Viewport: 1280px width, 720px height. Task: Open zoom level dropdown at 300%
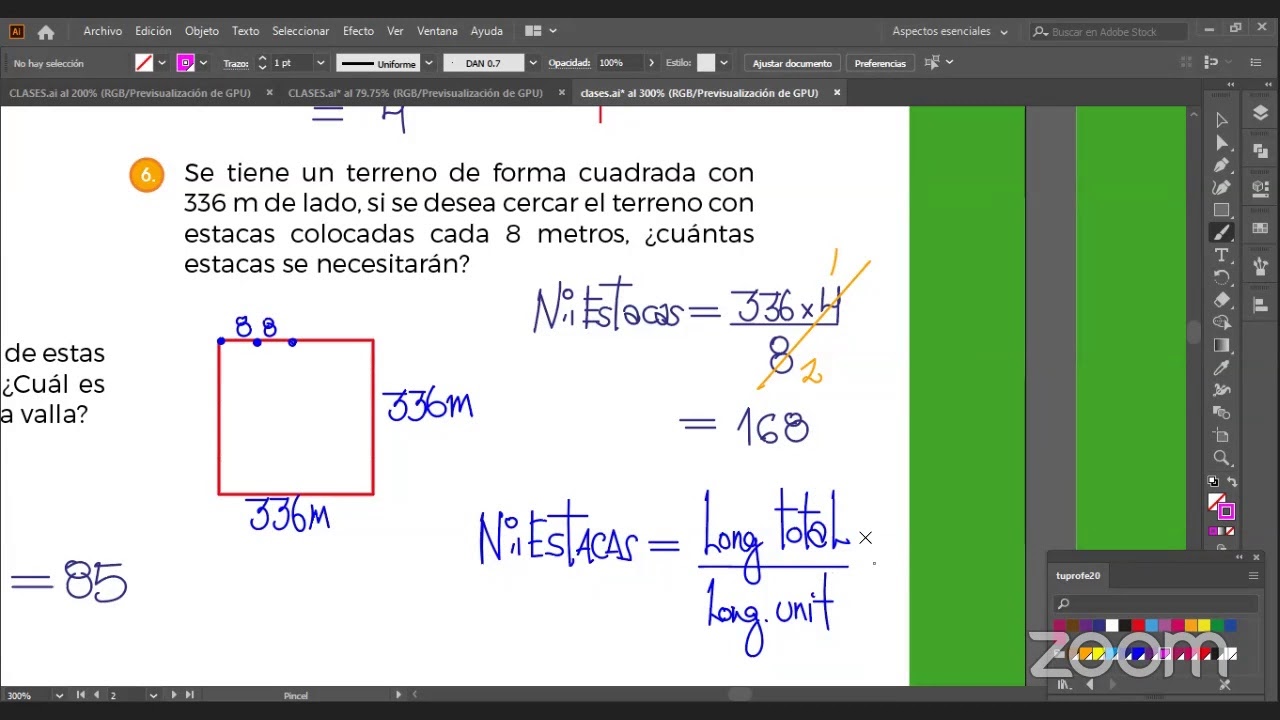point(59,695)
